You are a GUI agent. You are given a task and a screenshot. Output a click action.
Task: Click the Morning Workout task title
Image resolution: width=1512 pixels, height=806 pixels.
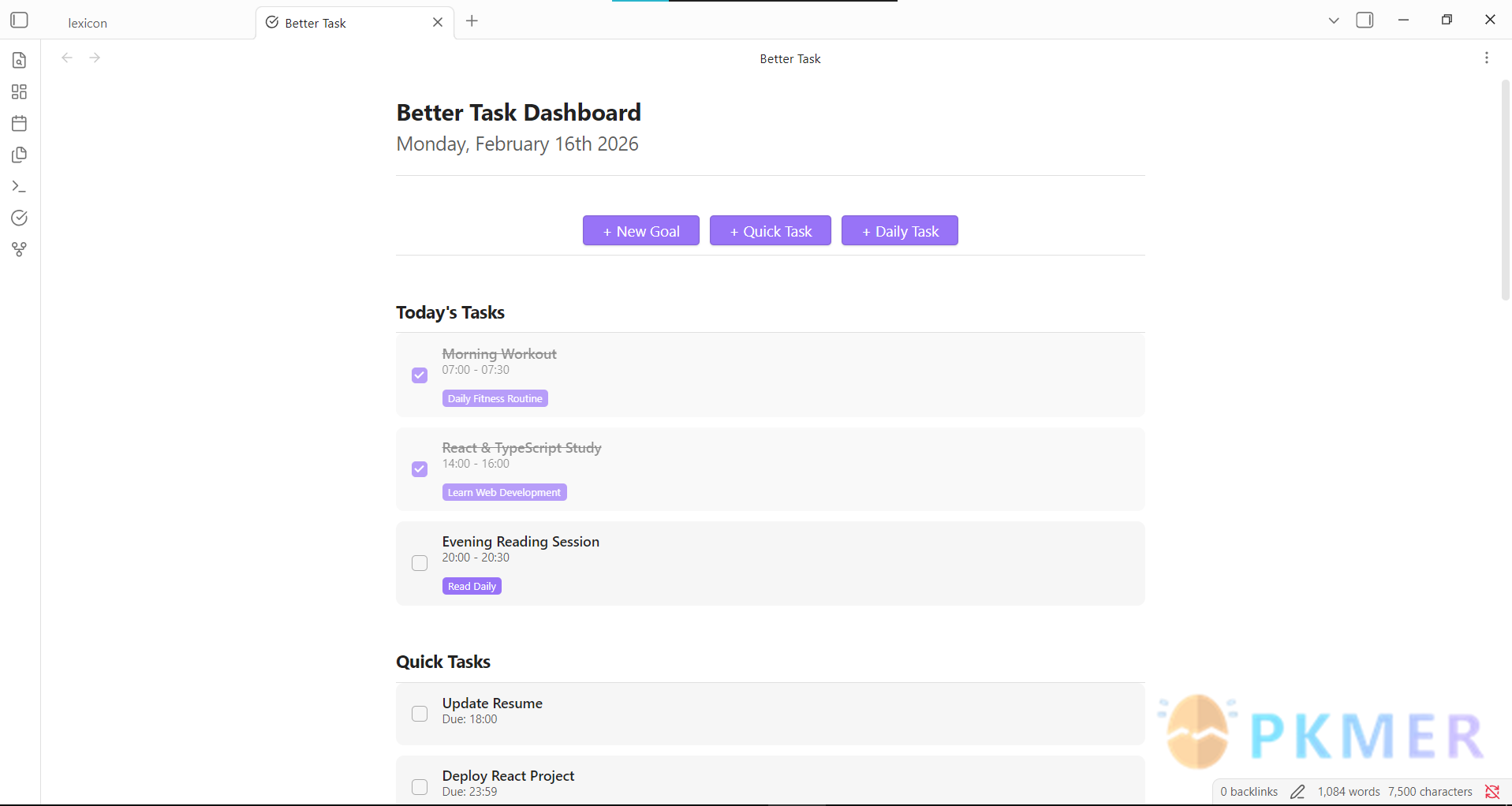[499, 353]
